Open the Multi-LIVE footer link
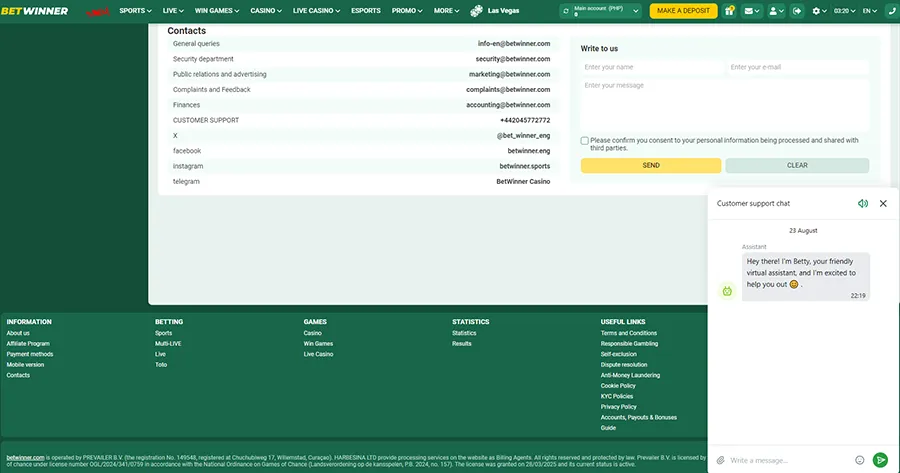 168,344
